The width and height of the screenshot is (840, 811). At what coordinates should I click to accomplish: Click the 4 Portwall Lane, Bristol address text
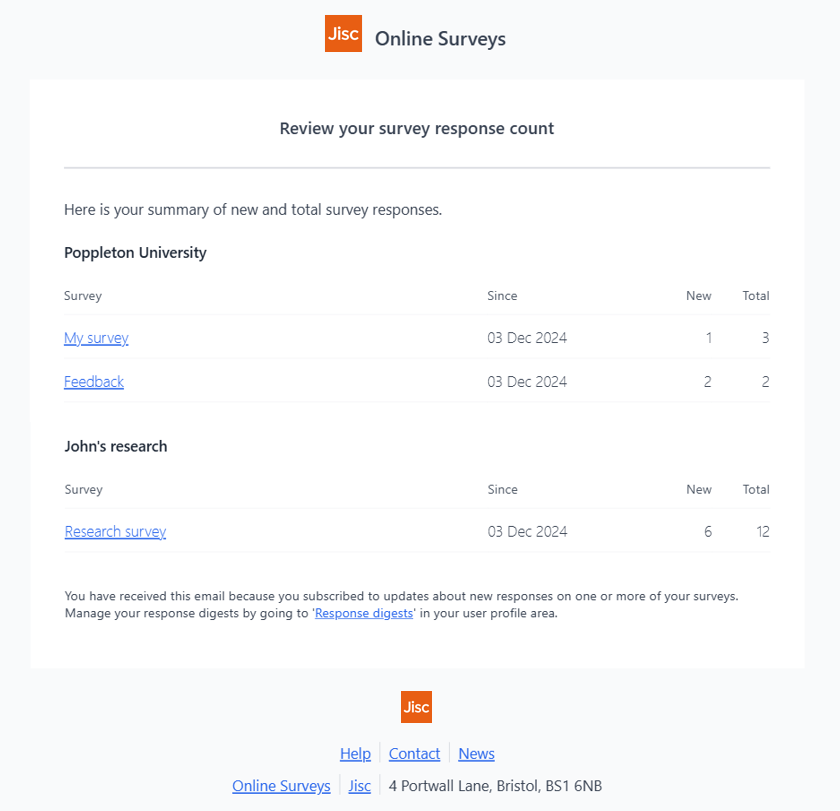click(496, 786)
